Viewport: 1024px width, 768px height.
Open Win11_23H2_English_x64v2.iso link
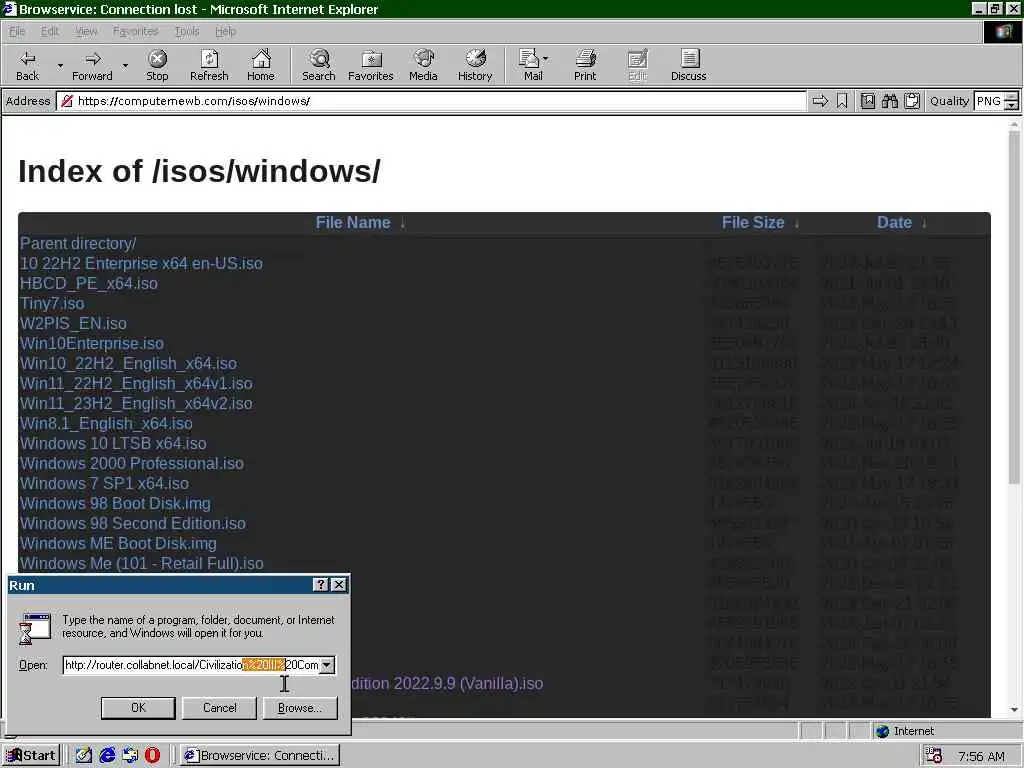pos(136,404)
